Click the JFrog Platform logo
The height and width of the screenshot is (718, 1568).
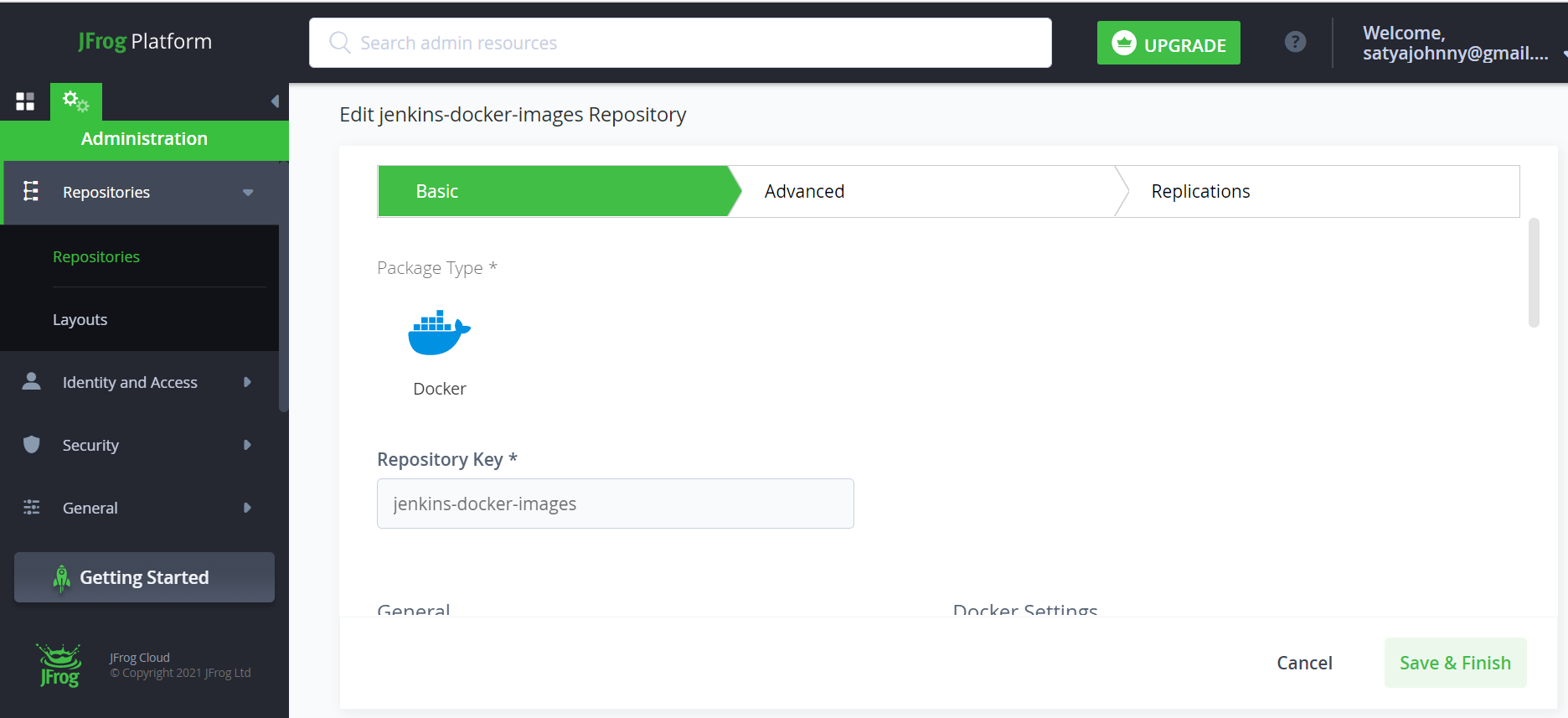145,41
